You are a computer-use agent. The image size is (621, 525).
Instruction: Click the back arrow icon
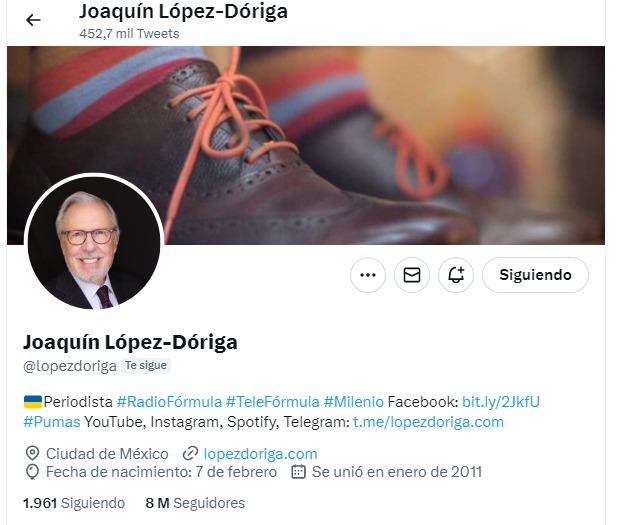click(33, 20)
